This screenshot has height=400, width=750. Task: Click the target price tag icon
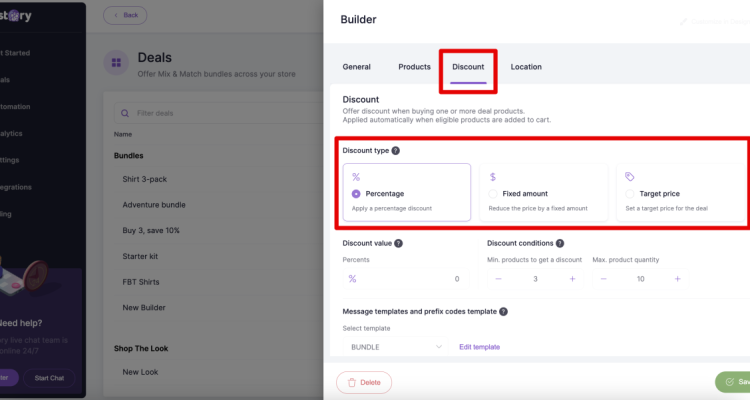(x=629, y=176)
